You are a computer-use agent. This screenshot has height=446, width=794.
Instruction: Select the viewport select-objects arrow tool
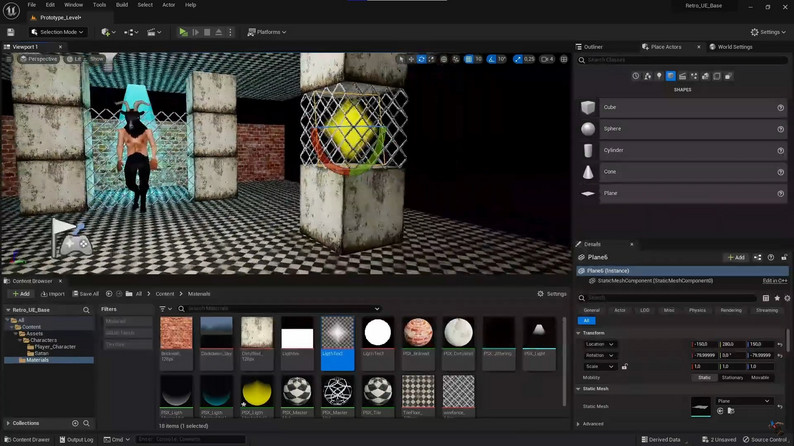click(x=402, y=59)
